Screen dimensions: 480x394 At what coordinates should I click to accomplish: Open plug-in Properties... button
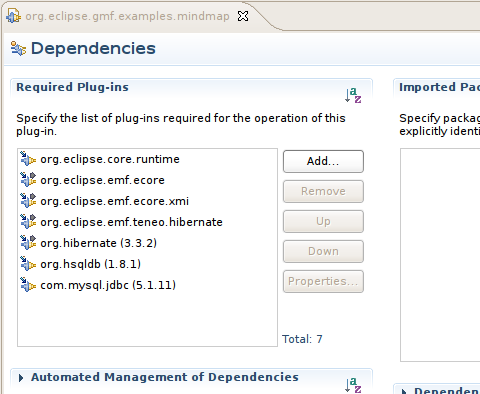pyautogui.click(x=323, y=281)
